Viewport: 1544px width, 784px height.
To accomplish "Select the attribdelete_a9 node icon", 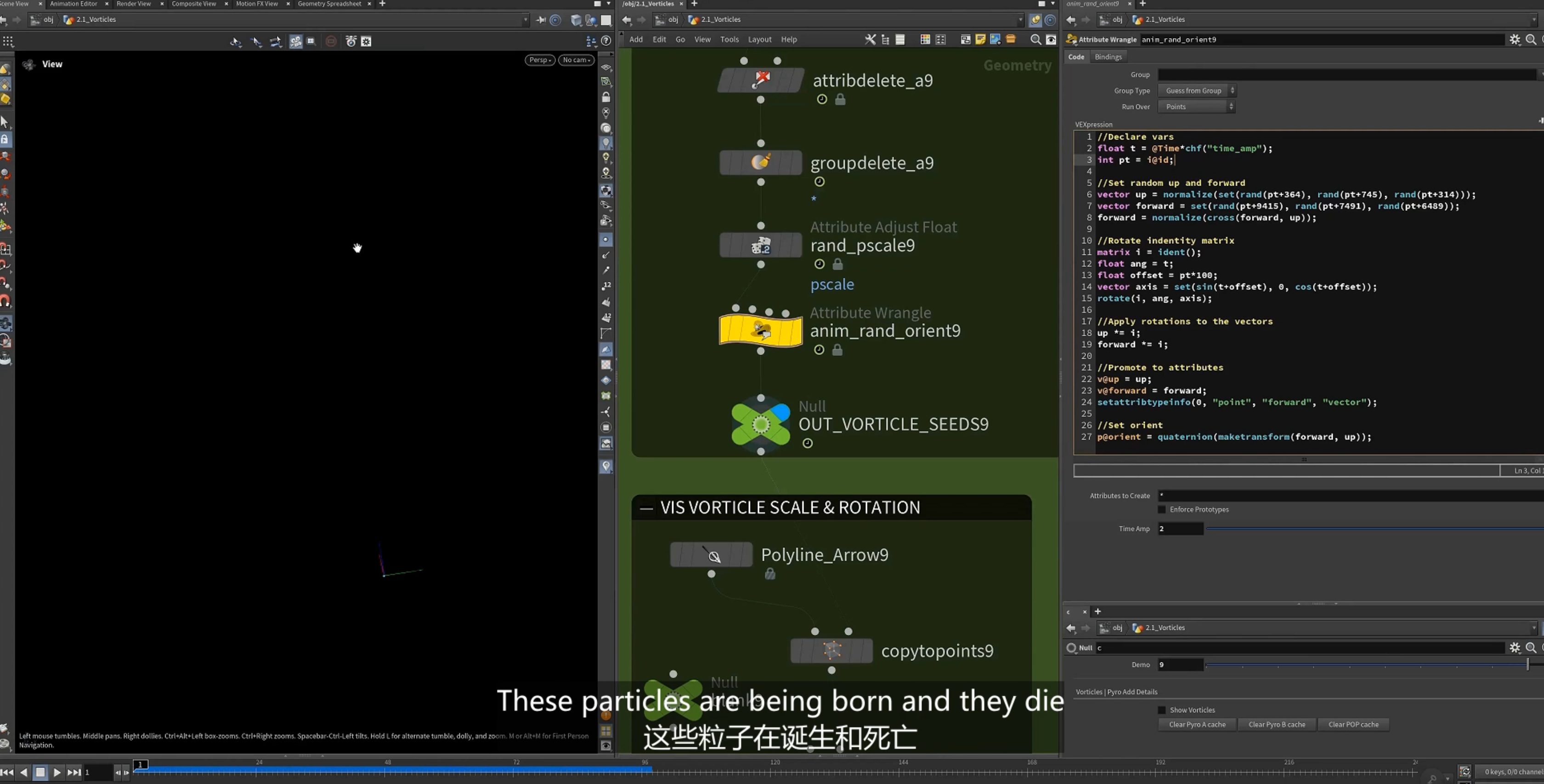I will [x=760, y=80].
